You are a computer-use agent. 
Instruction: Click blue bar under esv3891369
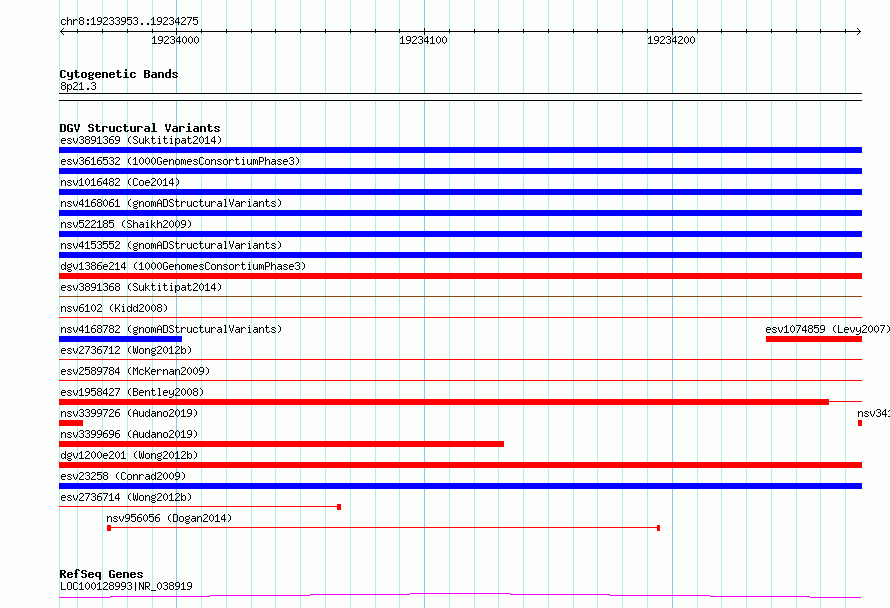[x=460, y=150]
